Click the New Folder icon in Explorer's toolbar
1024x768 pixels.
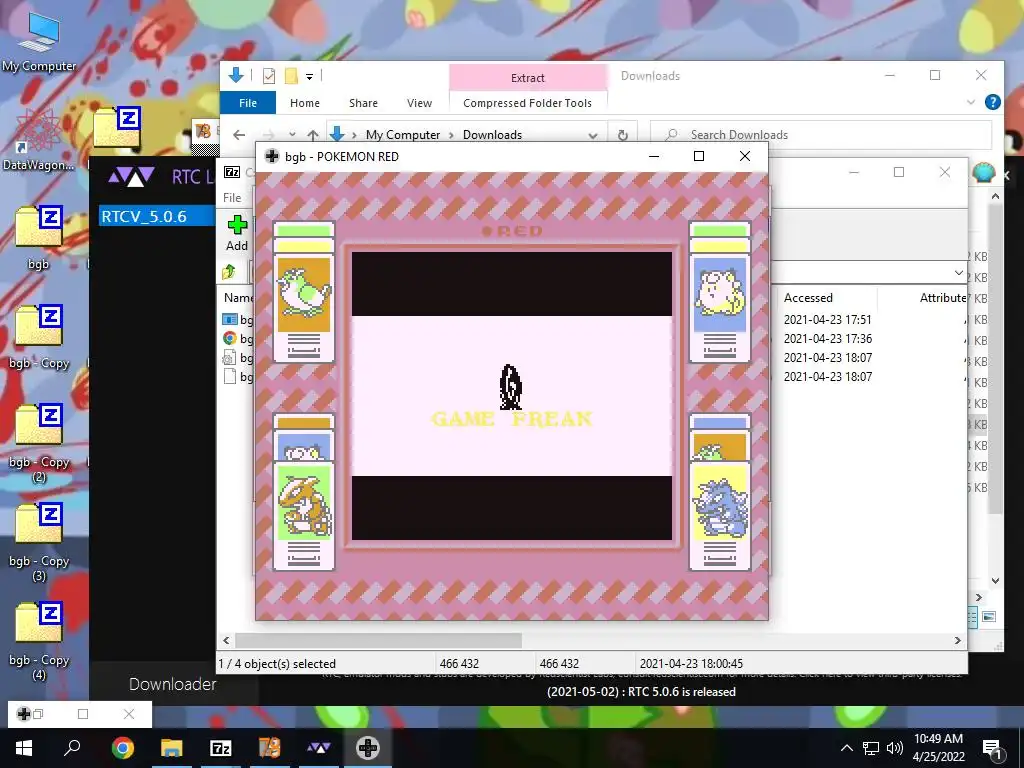(x=291, y=76)
